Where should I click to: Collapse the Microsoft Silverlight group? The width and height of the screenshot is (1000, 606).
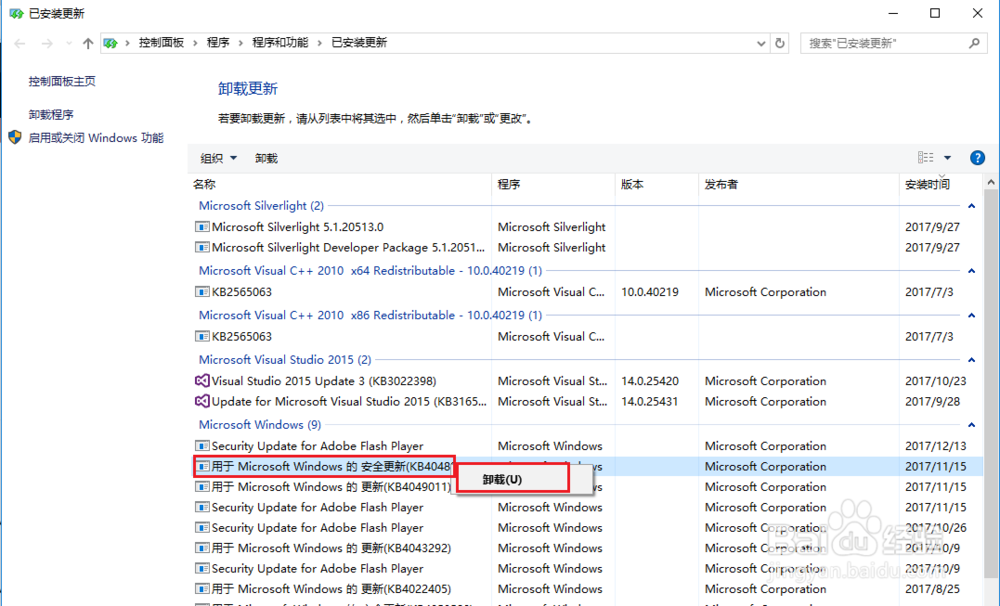click(971, 206)
